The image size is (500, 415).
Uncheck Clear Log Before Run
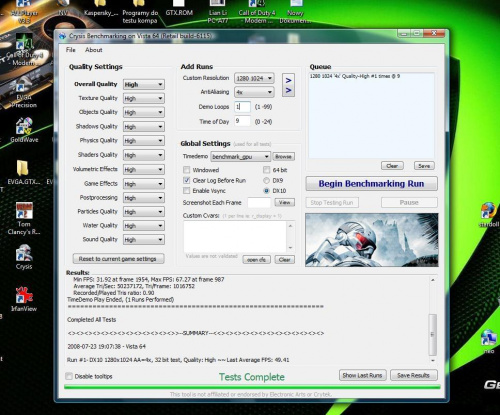[x=187, y=180]
